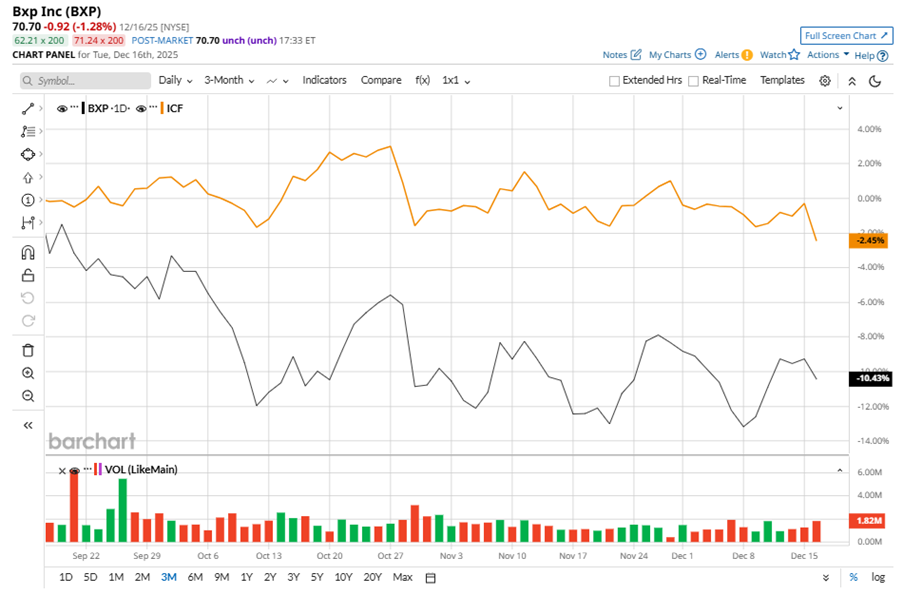Add BXP to the Watch star

[794, 54]
